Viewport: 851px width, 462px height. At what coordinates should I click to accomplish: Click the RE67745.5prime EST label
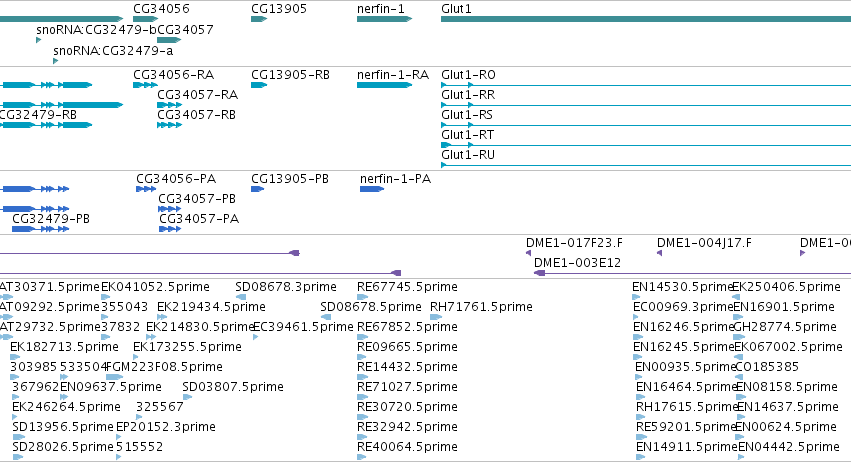point(407,287)
